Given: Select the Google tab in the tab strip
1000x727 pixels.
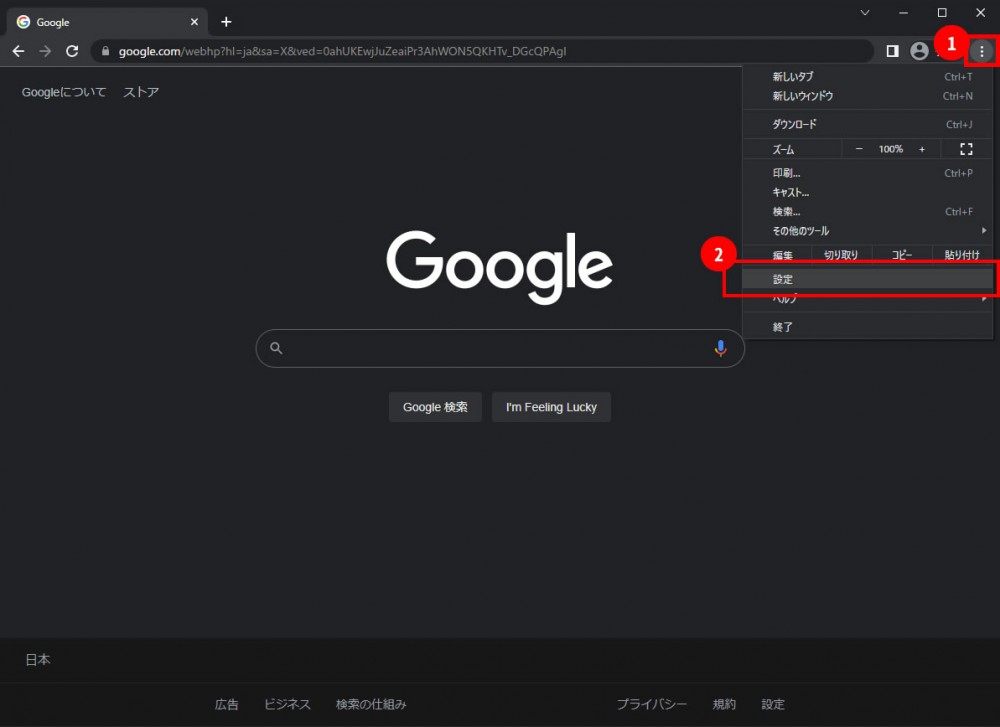Looking at the screenshot, I should coord(107,22).
